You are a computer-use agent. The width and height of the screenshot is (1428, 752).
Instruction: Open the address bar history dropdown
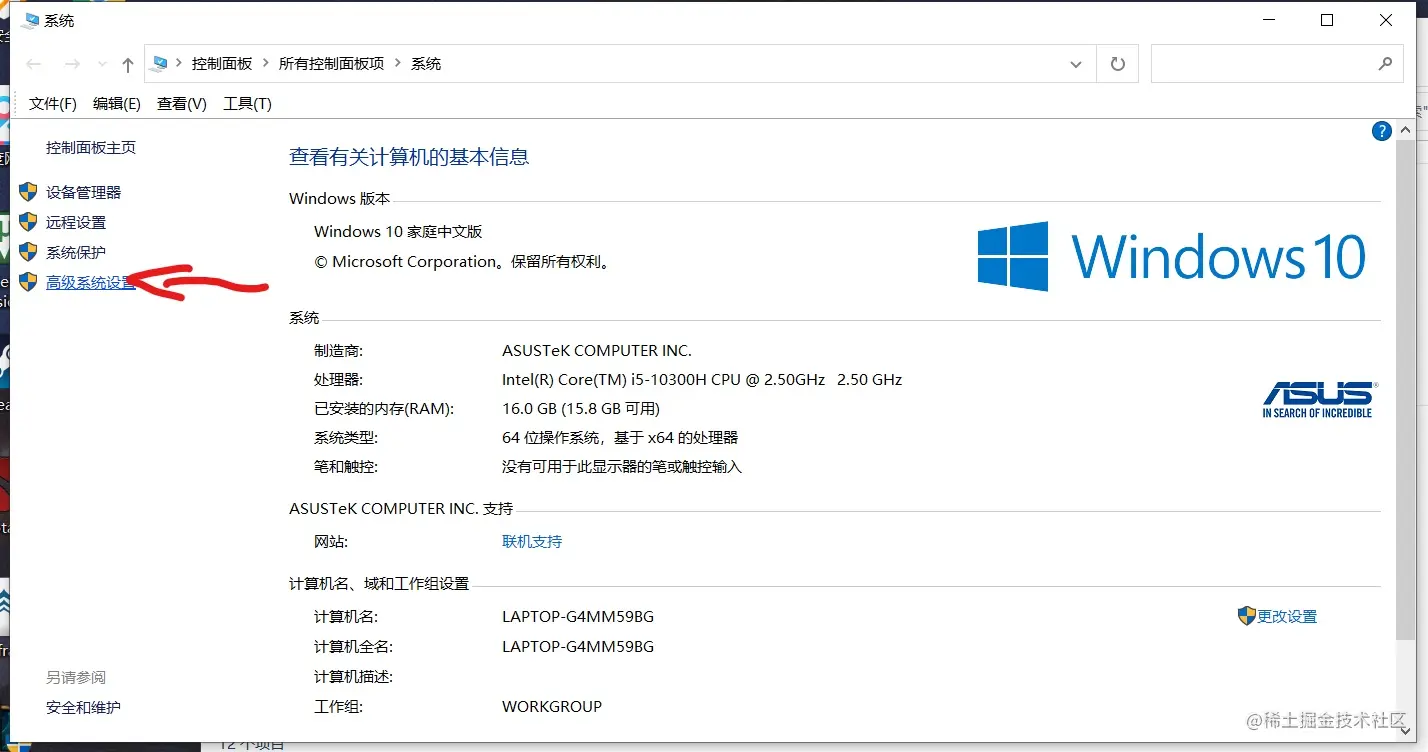pos(1076,64)
